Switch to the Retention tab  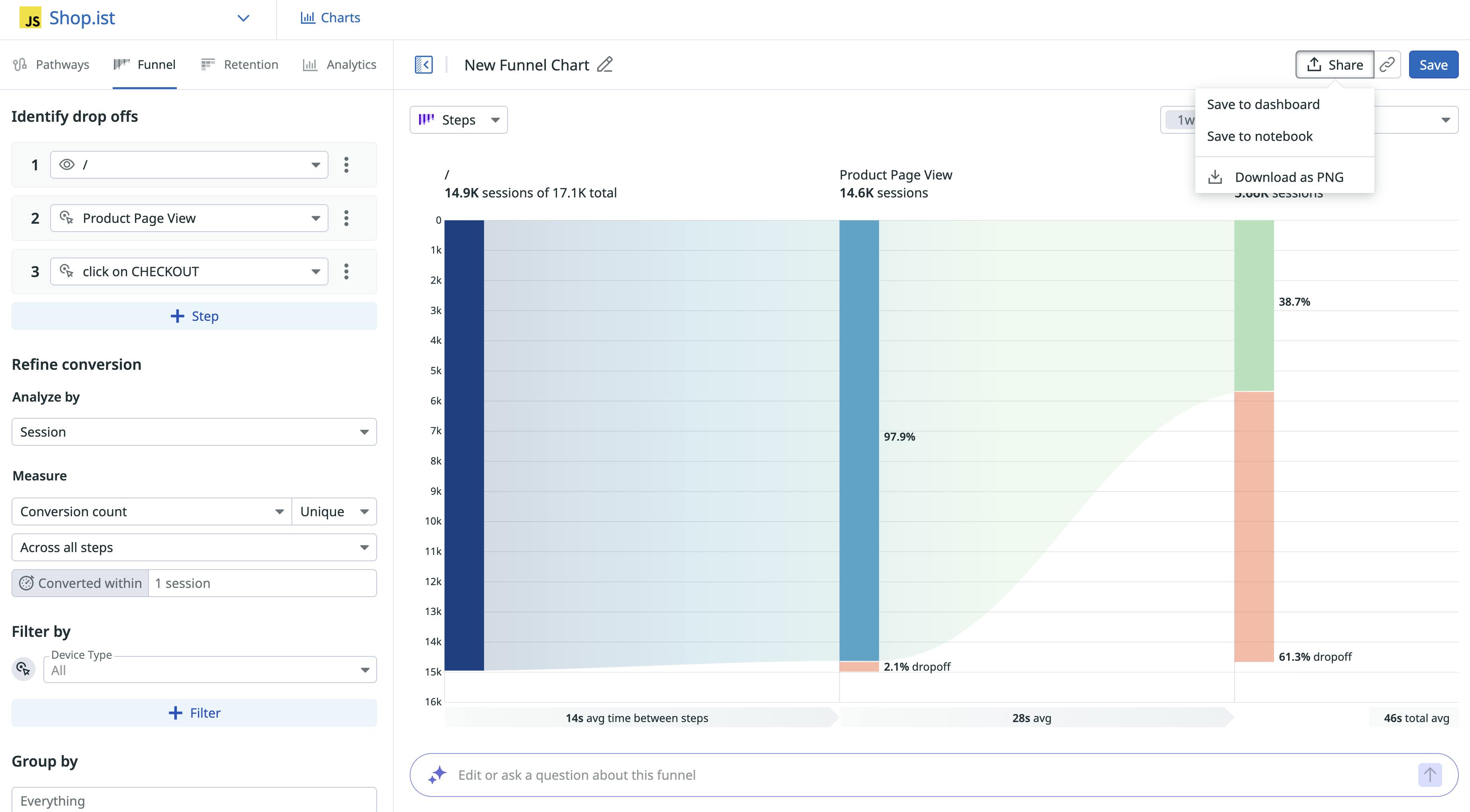[240, 64]
